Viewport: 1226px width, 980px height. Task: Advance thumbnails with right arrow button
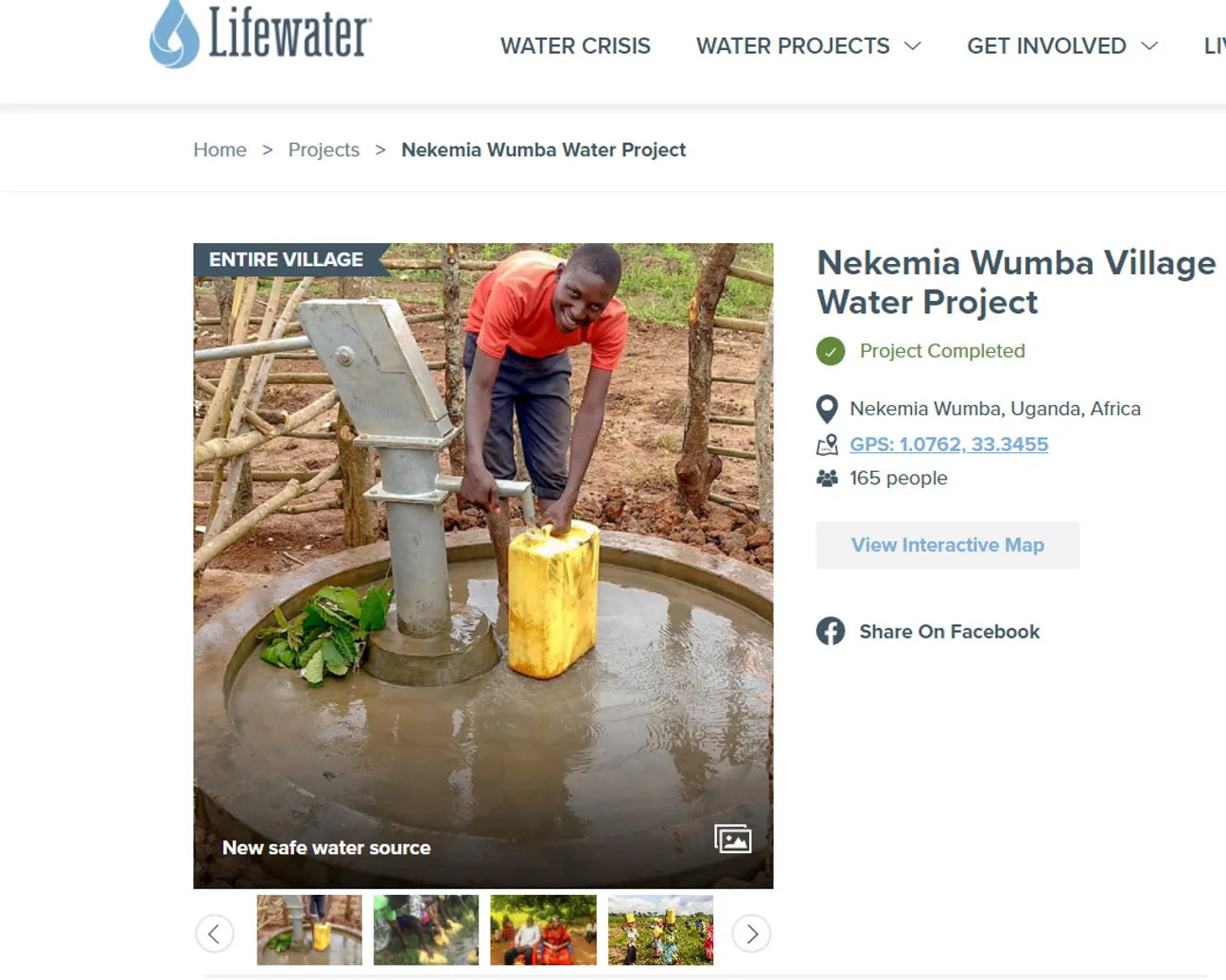tap(752, 934)
